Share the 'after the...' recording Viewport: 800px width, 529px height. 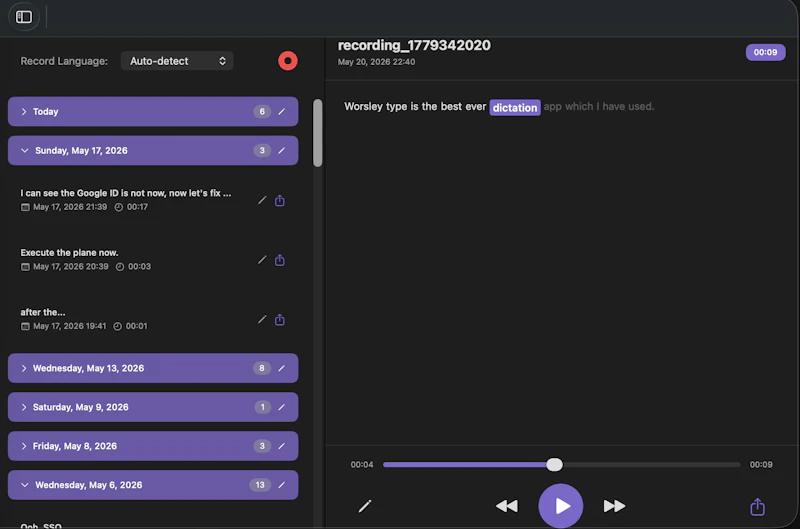pos(280,319)
